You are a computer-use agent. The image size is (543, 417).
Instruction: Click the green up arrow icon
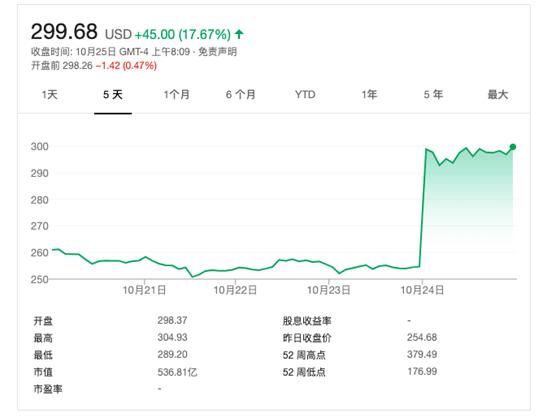click(x=239, y=34)
